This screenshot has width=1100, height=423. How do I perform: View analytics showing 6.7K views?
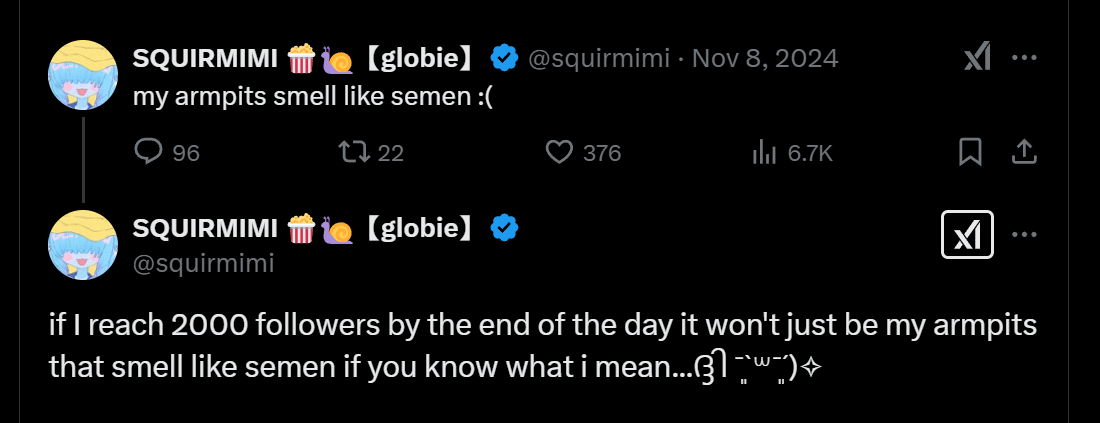764,152
